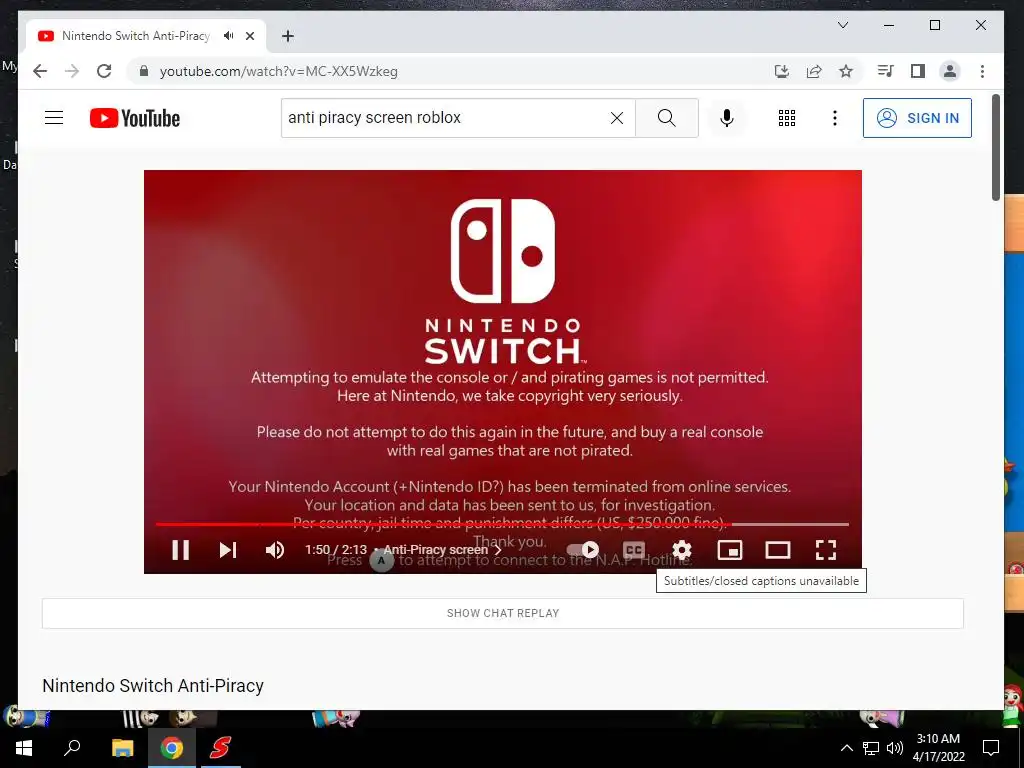Open Windows taskbar search
Viewport: 1024px width, 768px height.
coord(72,748)
